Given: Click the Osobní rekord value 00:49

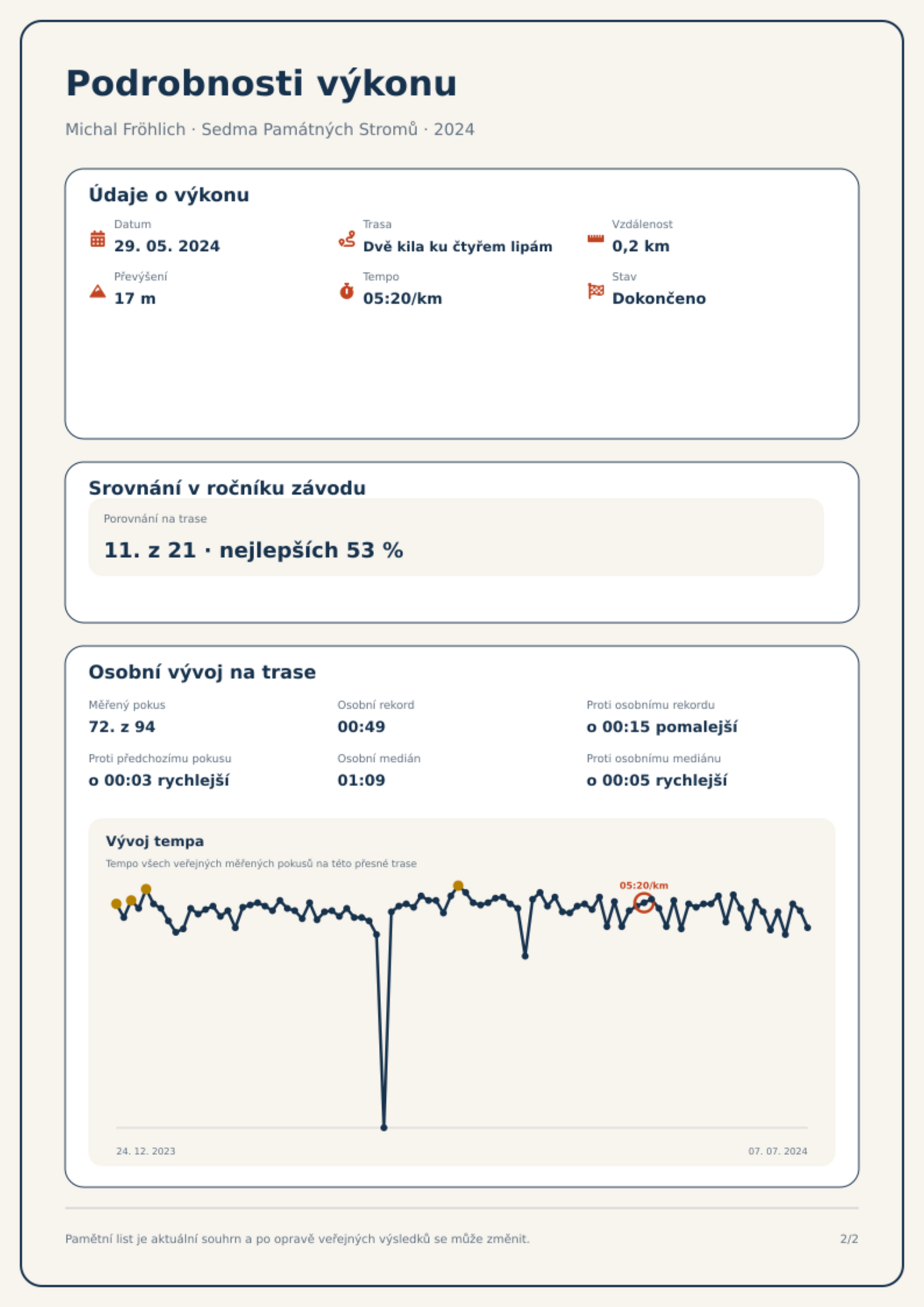Looking at the screenshot, I should point(361,727).
